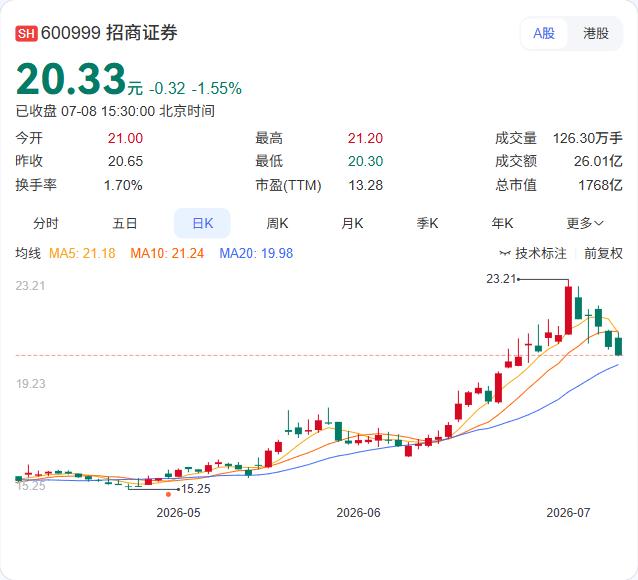The height and width of the screenshot is (580, 638).
Task: Switch to the A股 market toggle
Action: pos(544,33)
